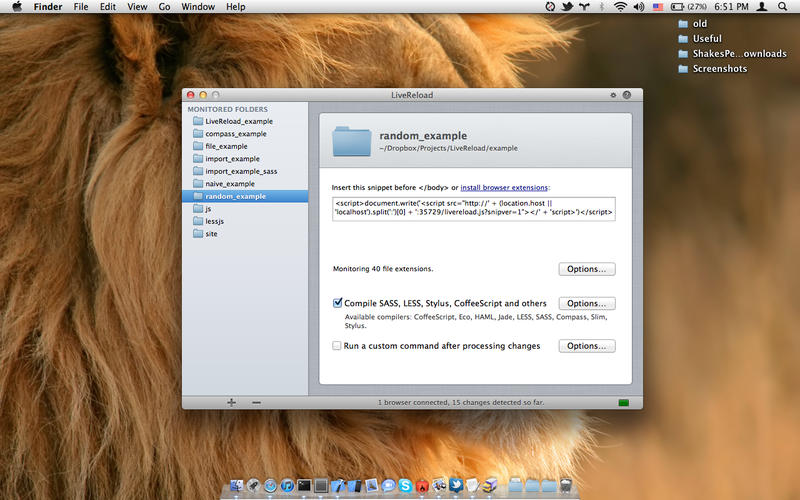Image resolution: width=800 pixels, height=500 pixels.
Task: Open Options for compilers
Action: point(587,303)
